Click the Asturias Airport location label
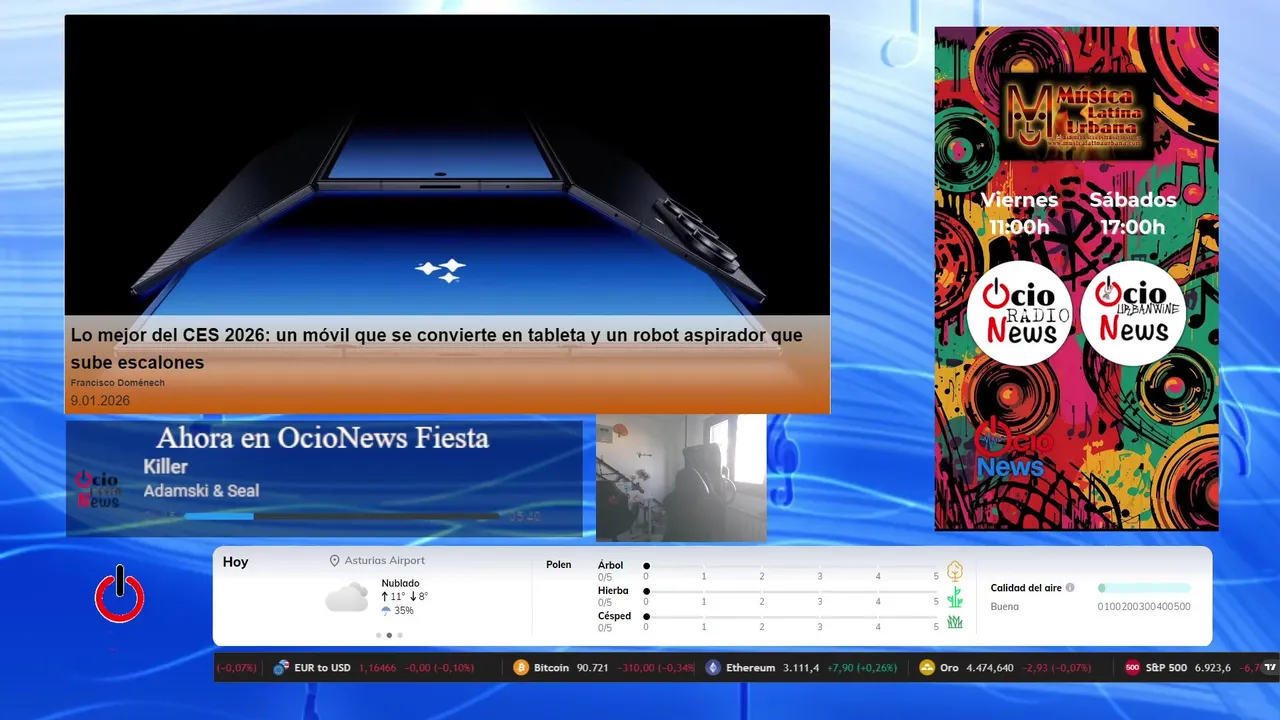Viewport: 1280px width, 720px height. coord(385,561)
